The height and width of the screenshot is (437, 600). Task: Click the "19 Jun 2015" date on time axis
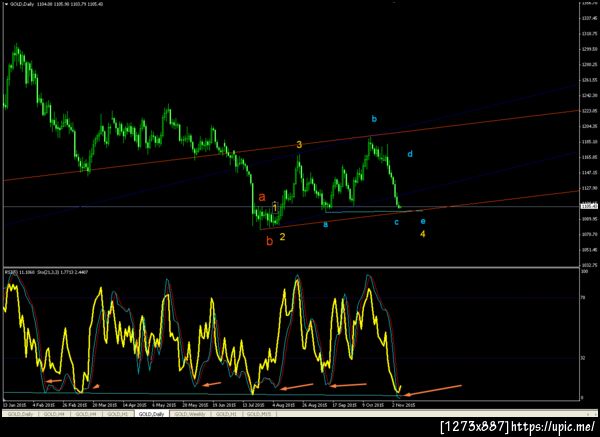point(224,405)
